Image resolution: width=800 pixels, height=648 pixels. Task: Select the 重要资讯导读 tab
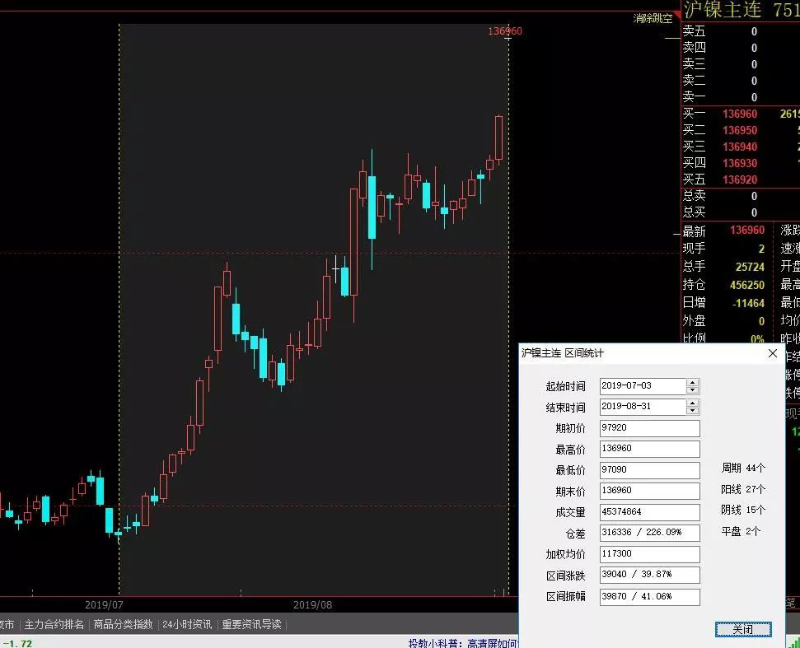coord(252,624)
